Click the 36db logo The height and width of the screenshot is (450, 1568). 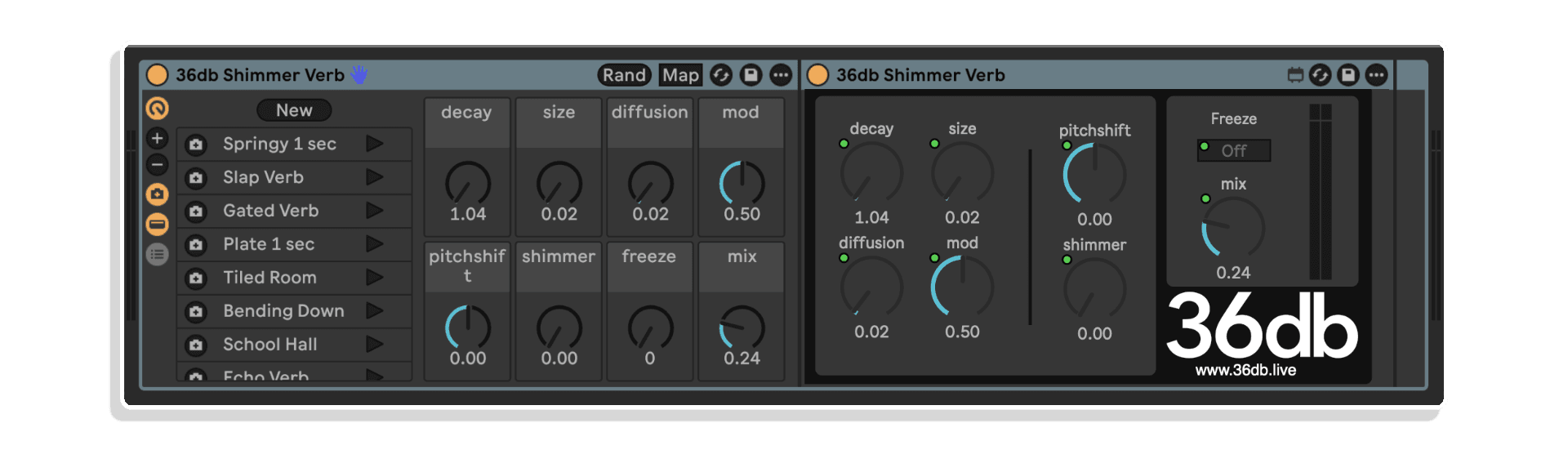(x=1262, y=326)
